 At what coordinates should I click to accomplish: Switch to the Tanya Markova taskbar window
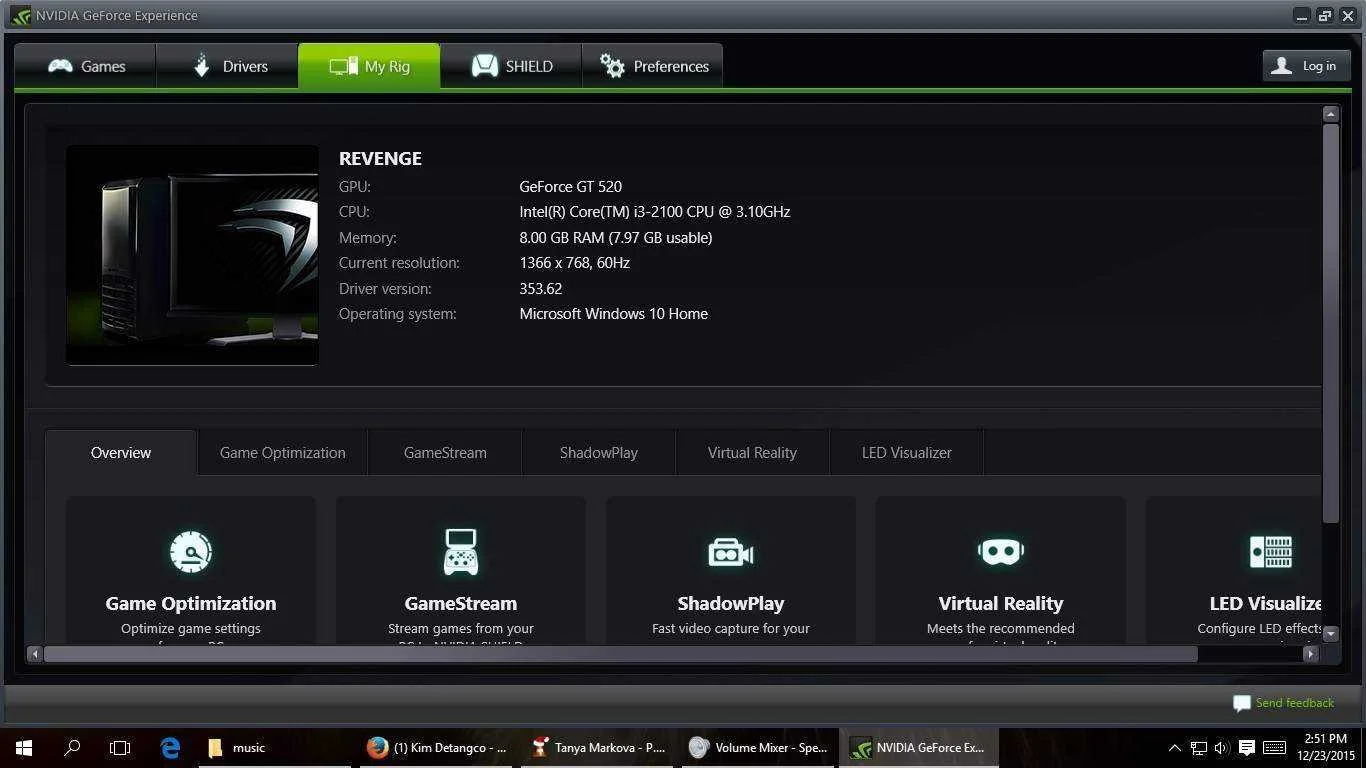tap(599, 747)
